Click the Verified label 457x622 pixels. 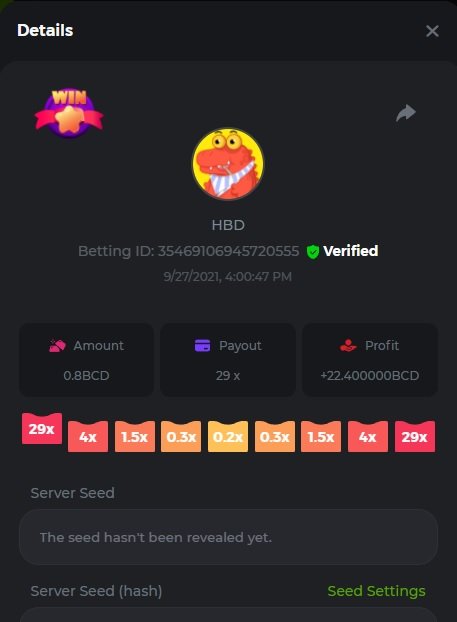[350, 251]
